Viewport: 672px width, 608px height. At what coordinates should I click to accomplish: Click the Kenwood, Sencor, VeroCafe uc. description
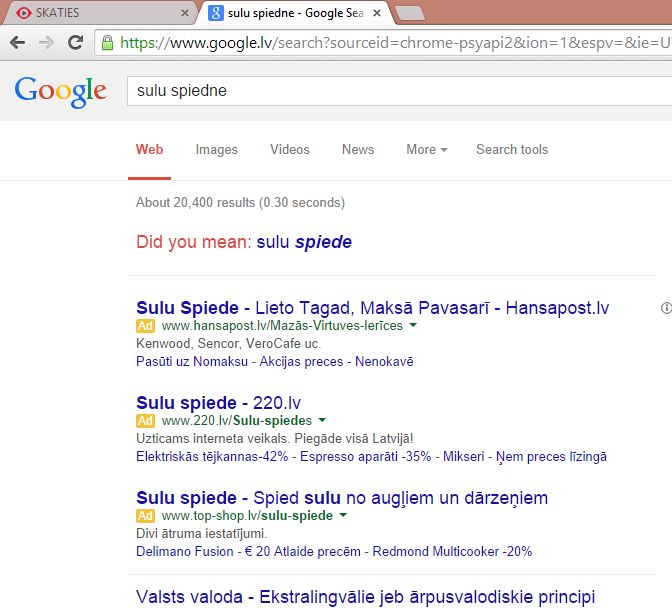click(228, 344)
